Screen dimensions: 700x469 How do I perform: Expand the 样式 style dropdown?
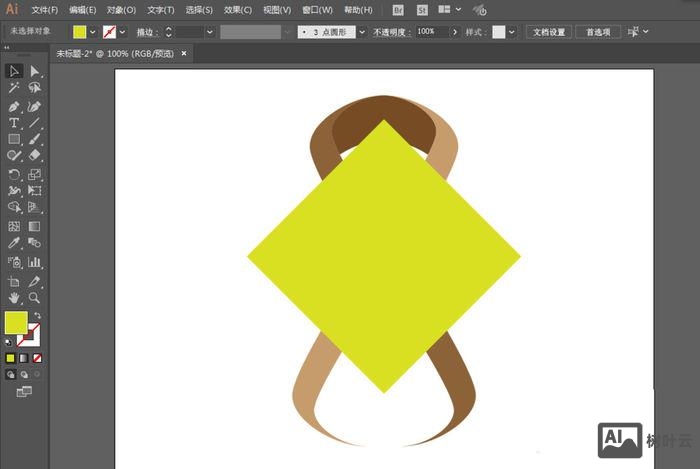click(512, 32)
